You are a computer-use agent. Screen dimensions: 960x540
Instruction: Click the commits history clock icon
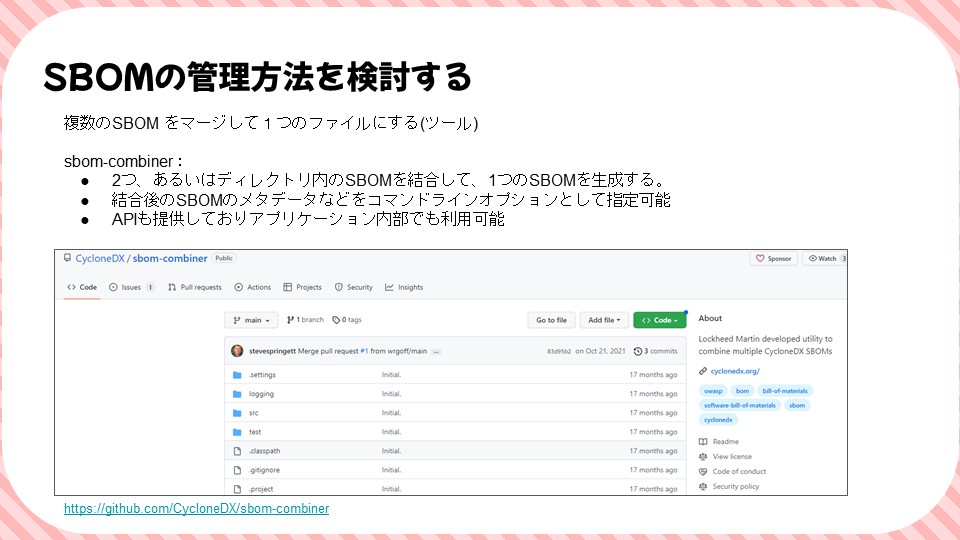(x=637, y=351)
